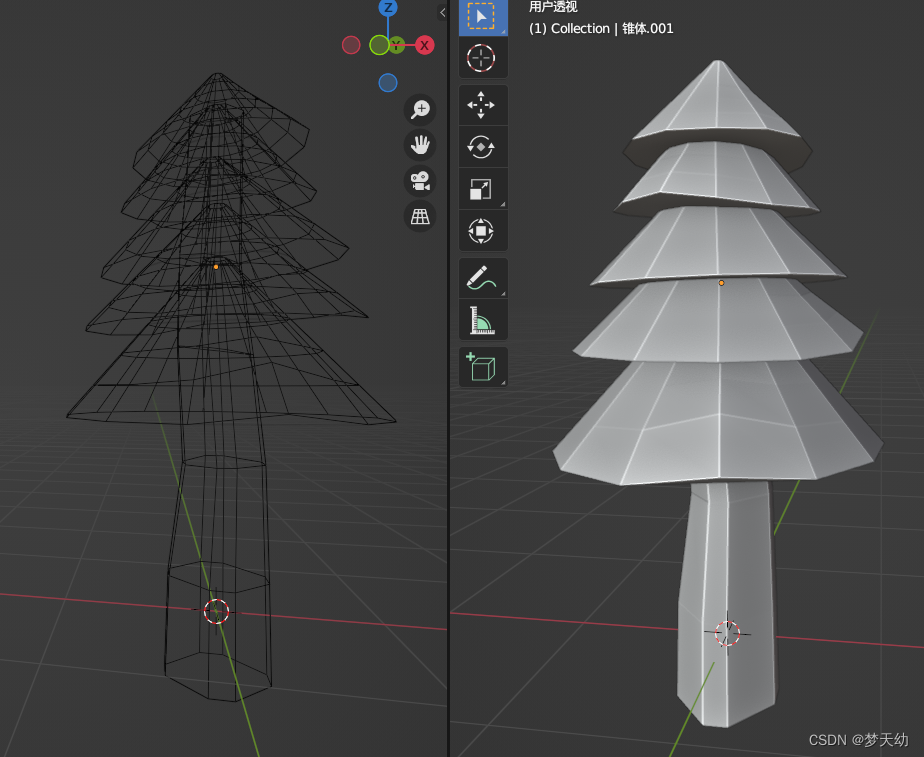
Task: Toggle the camera view
Action: [420, 181]
